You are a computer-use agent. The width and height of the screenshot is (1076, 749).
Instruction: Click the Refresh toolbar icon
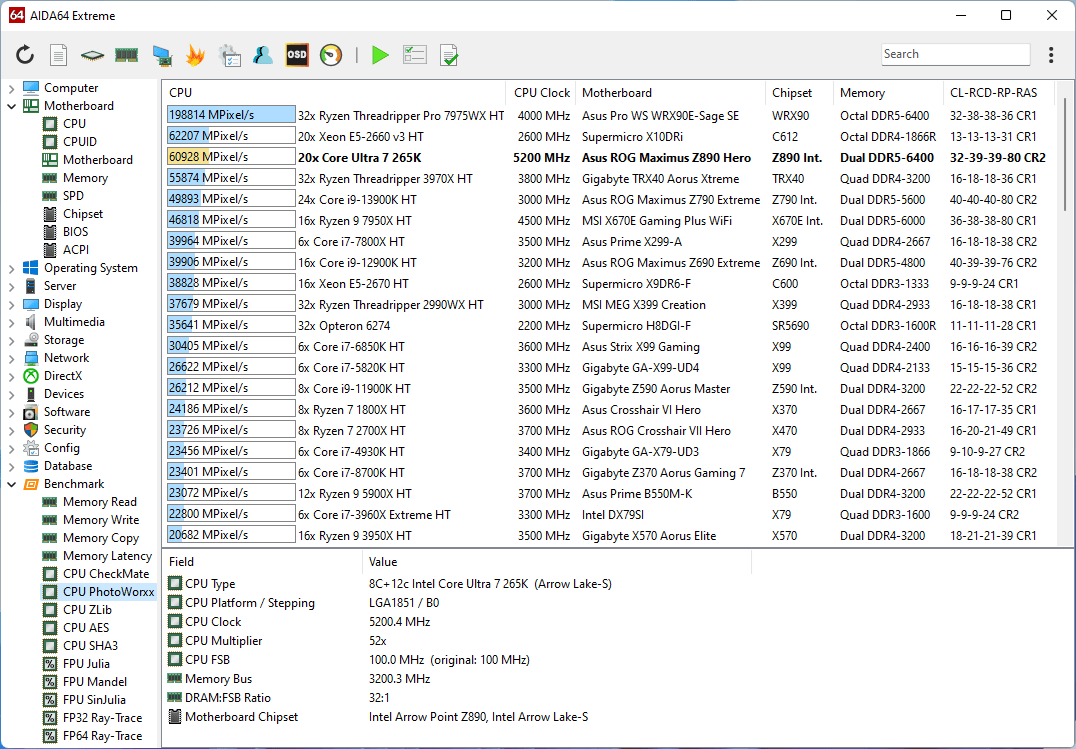point(26,55)
